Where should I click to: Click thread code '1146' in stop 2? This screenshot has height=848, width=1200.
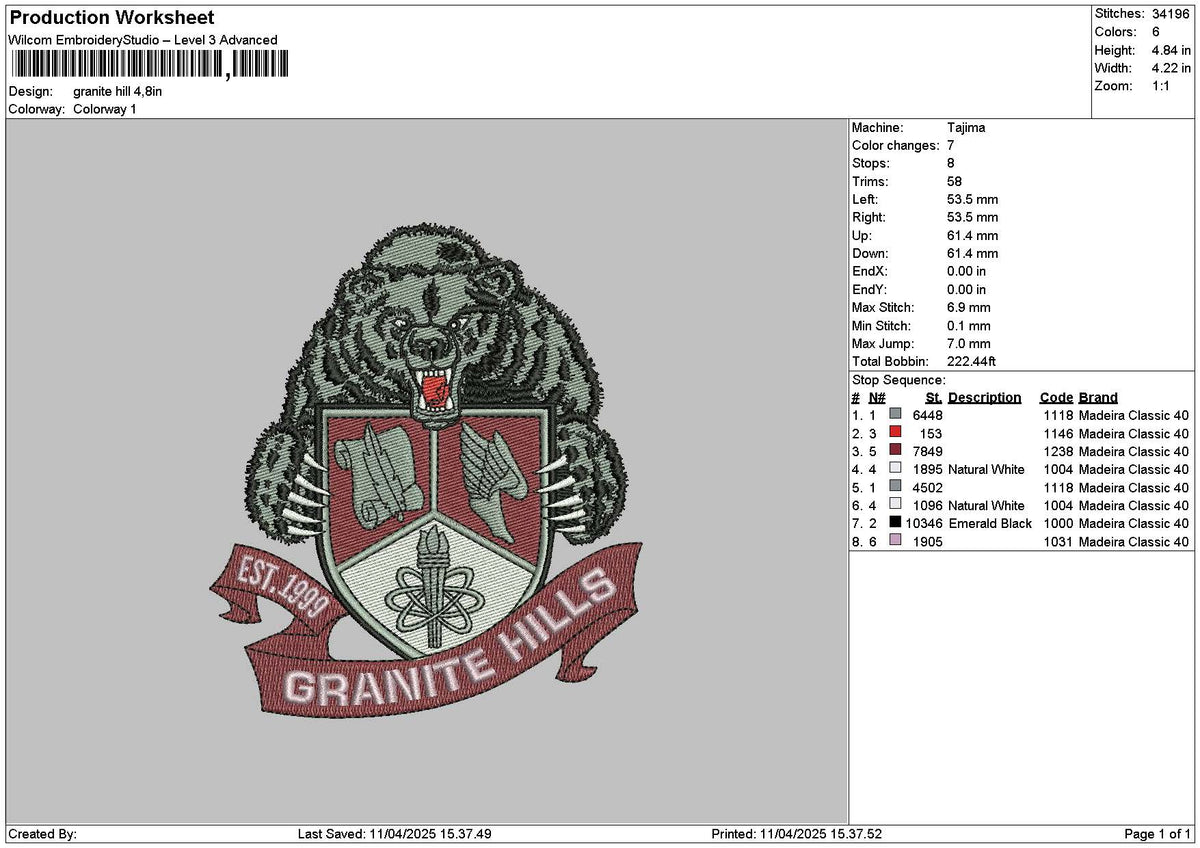point(1058,433)
